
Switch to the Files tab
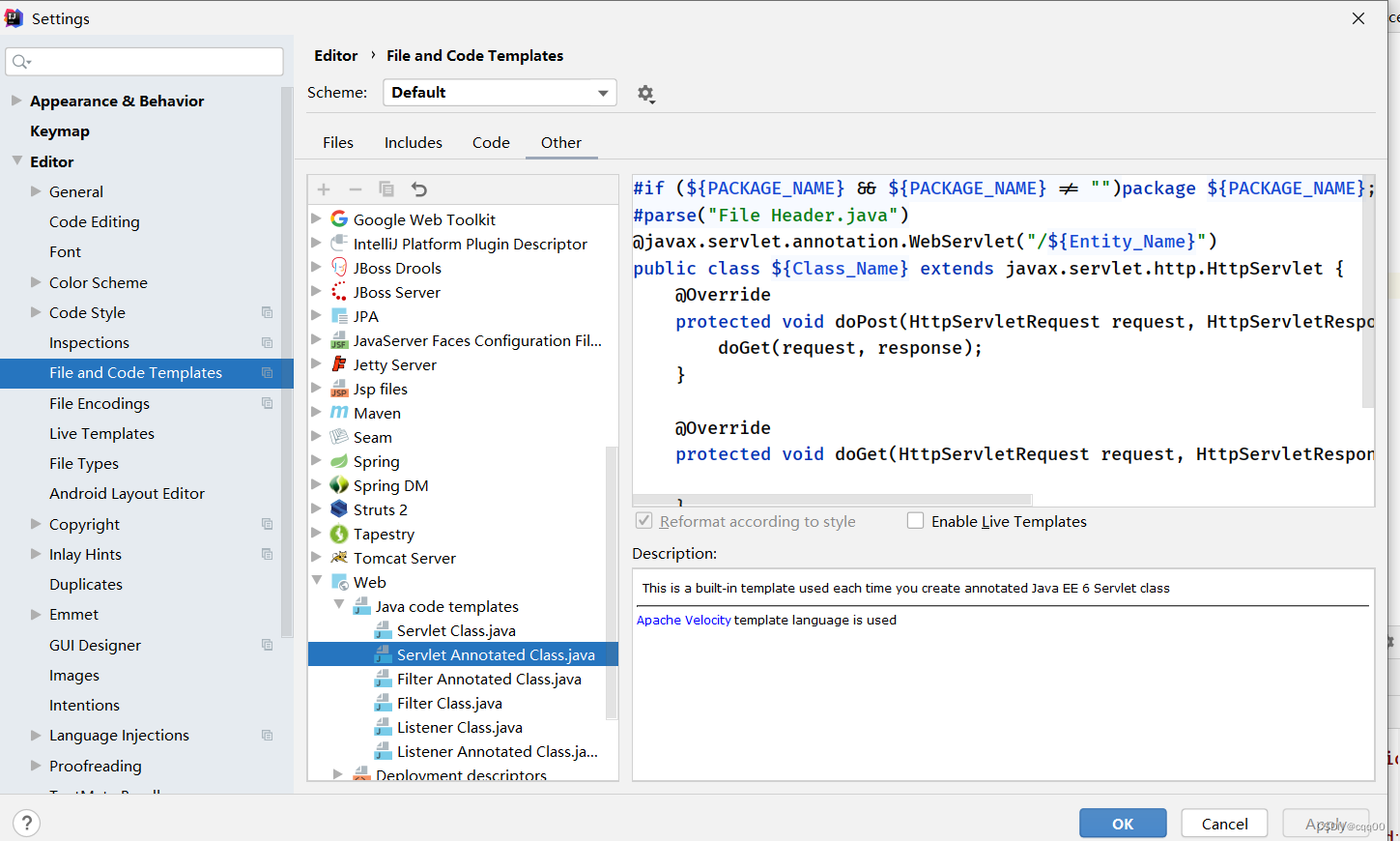338,142
